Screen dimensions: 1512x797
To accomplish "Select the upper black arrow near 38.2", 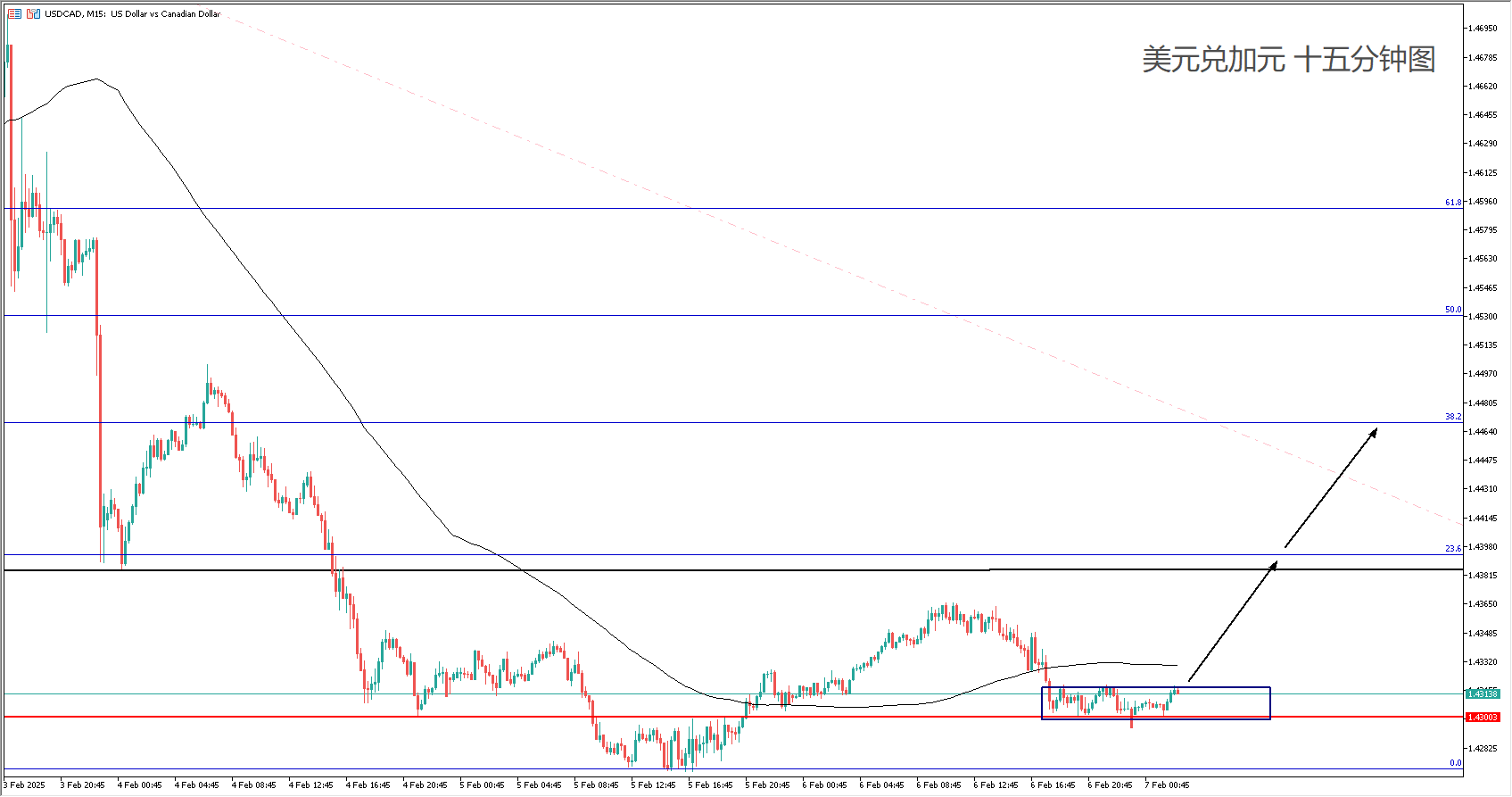I will tap(1331, 487).
